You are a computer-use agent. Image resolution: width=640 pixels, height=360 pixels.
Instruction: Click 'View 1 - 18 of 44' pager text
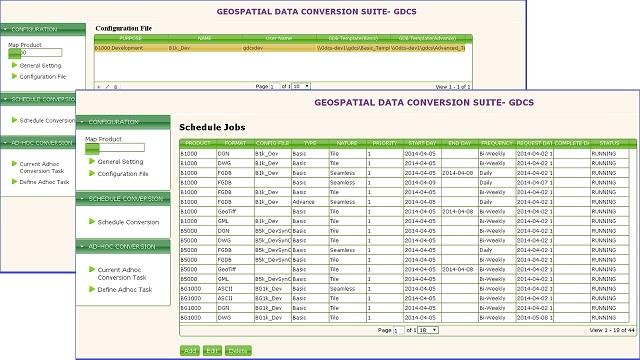tap(612, 330)
